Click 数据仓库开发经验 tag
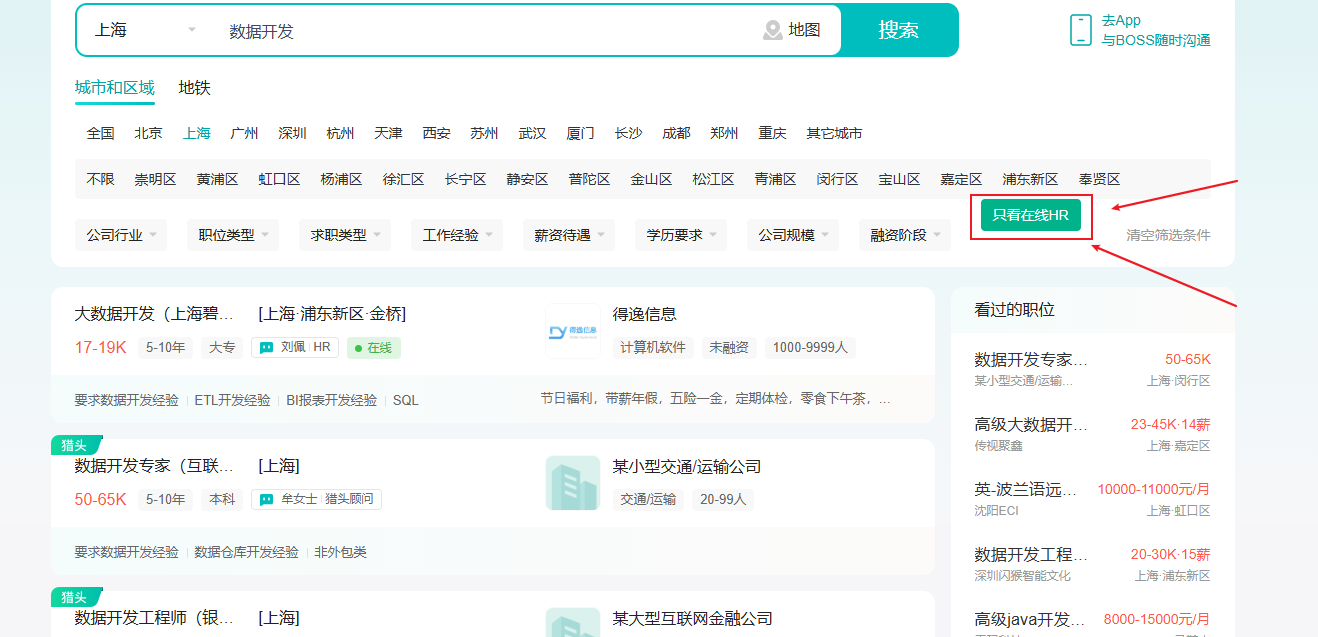1318x637 pixels. pyautogui.click(x=247, y=552)
